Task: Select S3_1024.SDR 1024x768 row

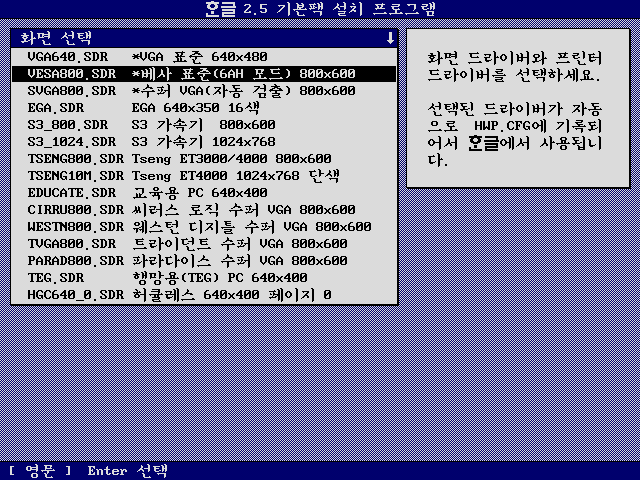Action: click(204, 142)
